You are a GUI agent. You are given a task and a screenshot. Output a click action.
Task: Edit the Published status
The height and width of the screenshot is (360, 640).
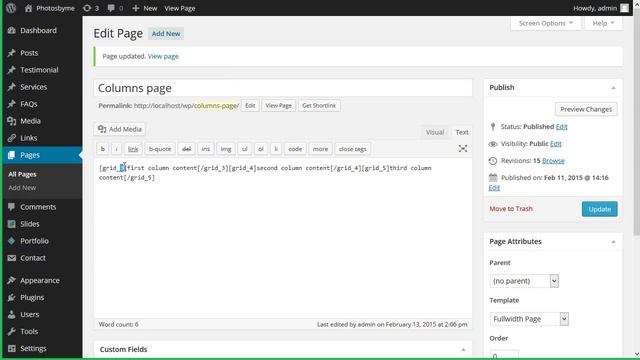(x=561, y=127)
